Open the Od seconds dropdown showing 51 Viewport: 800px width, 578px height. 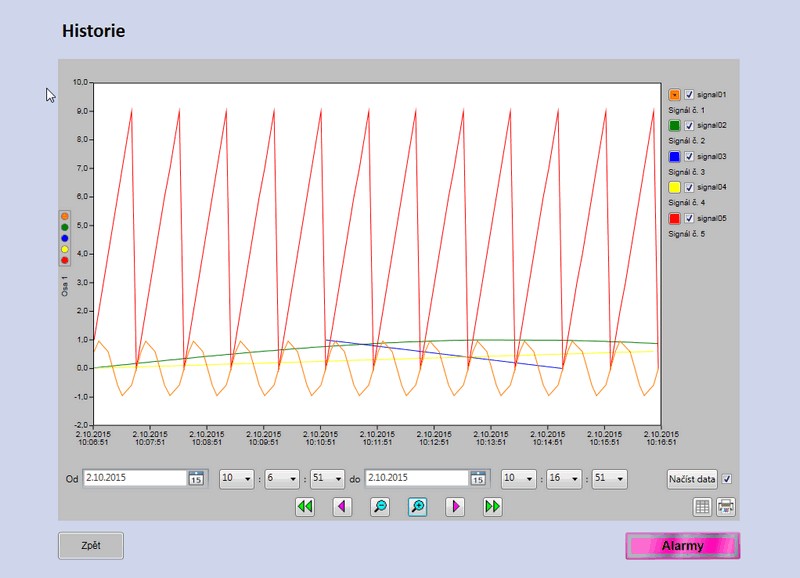pos(328,479)
